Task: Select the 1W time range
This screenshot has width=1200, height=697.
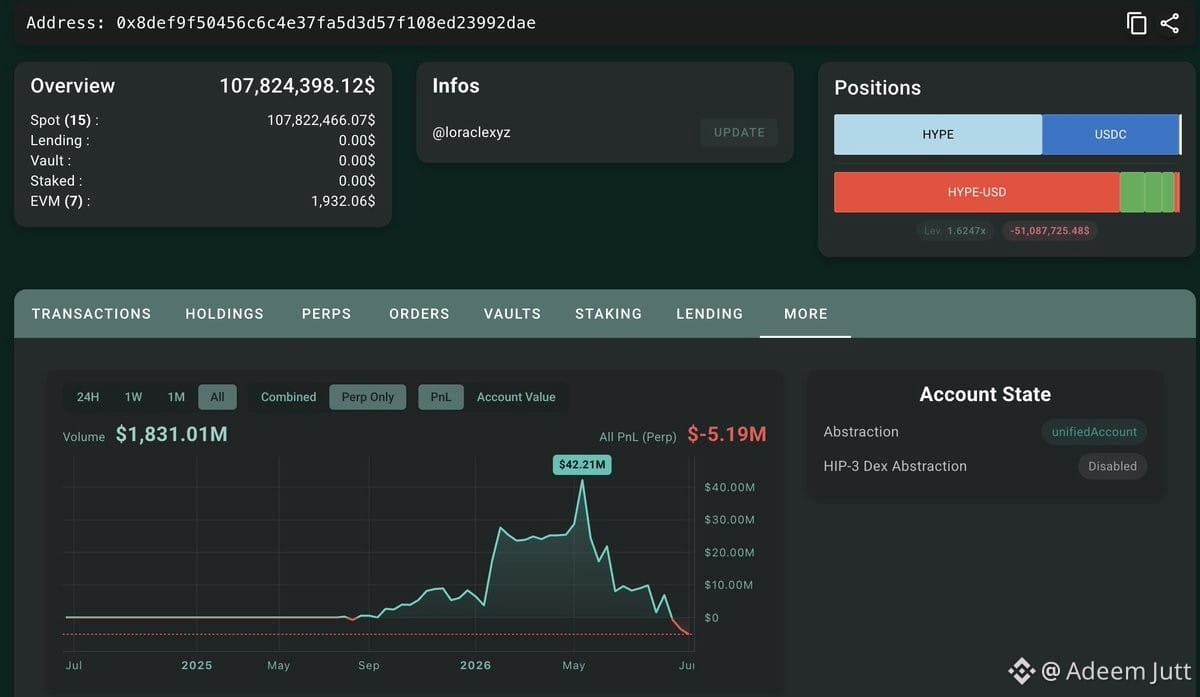Action: click(134, 397)
